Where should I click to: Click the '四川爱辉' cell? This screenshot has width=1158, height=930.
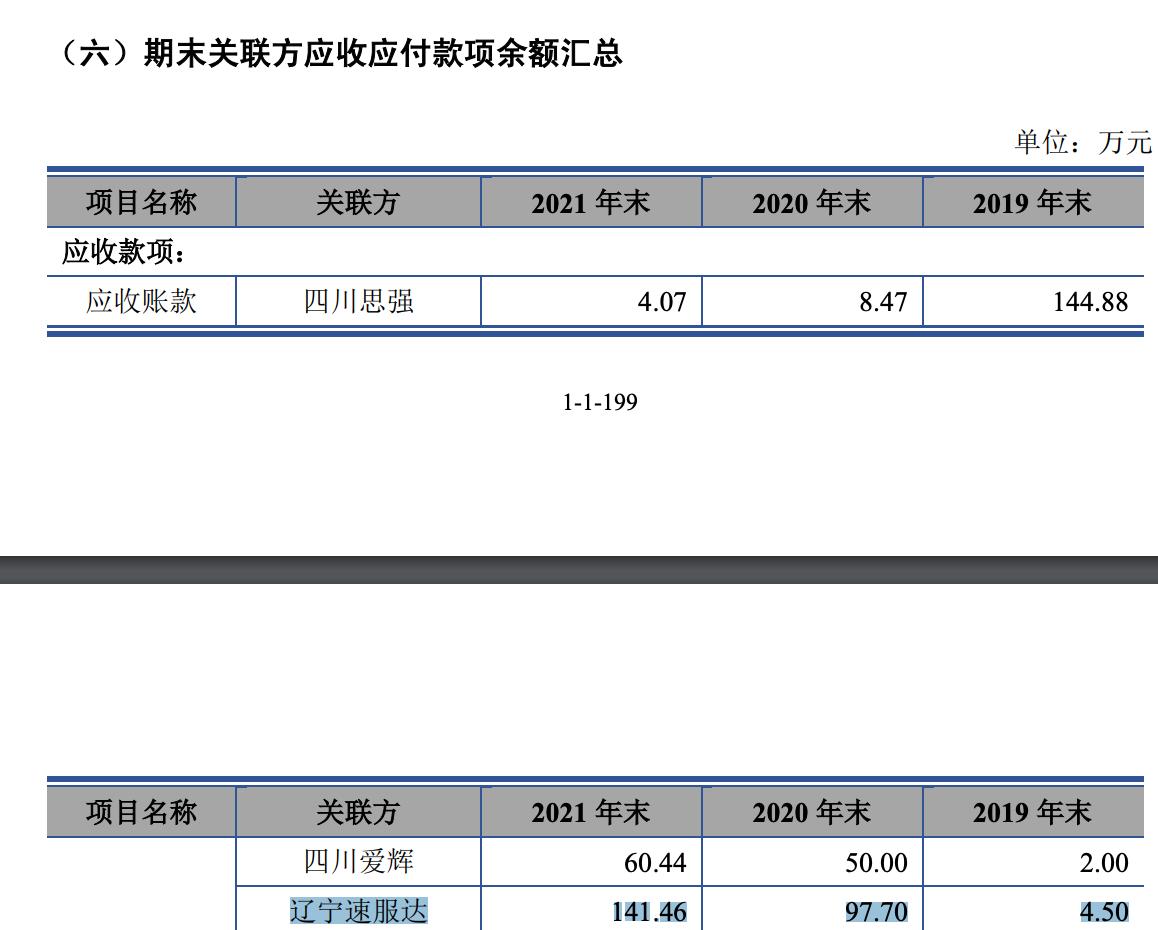(358, 862)
